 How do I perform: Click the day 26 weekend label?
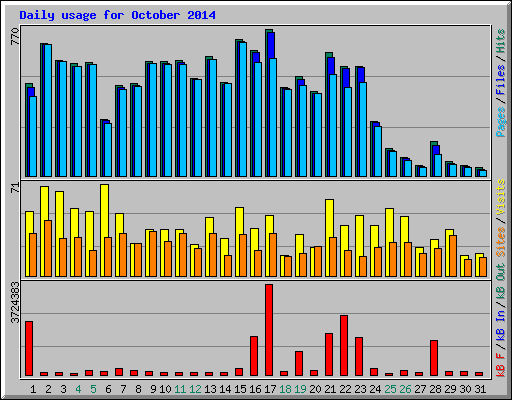click(x=405, y=389)
